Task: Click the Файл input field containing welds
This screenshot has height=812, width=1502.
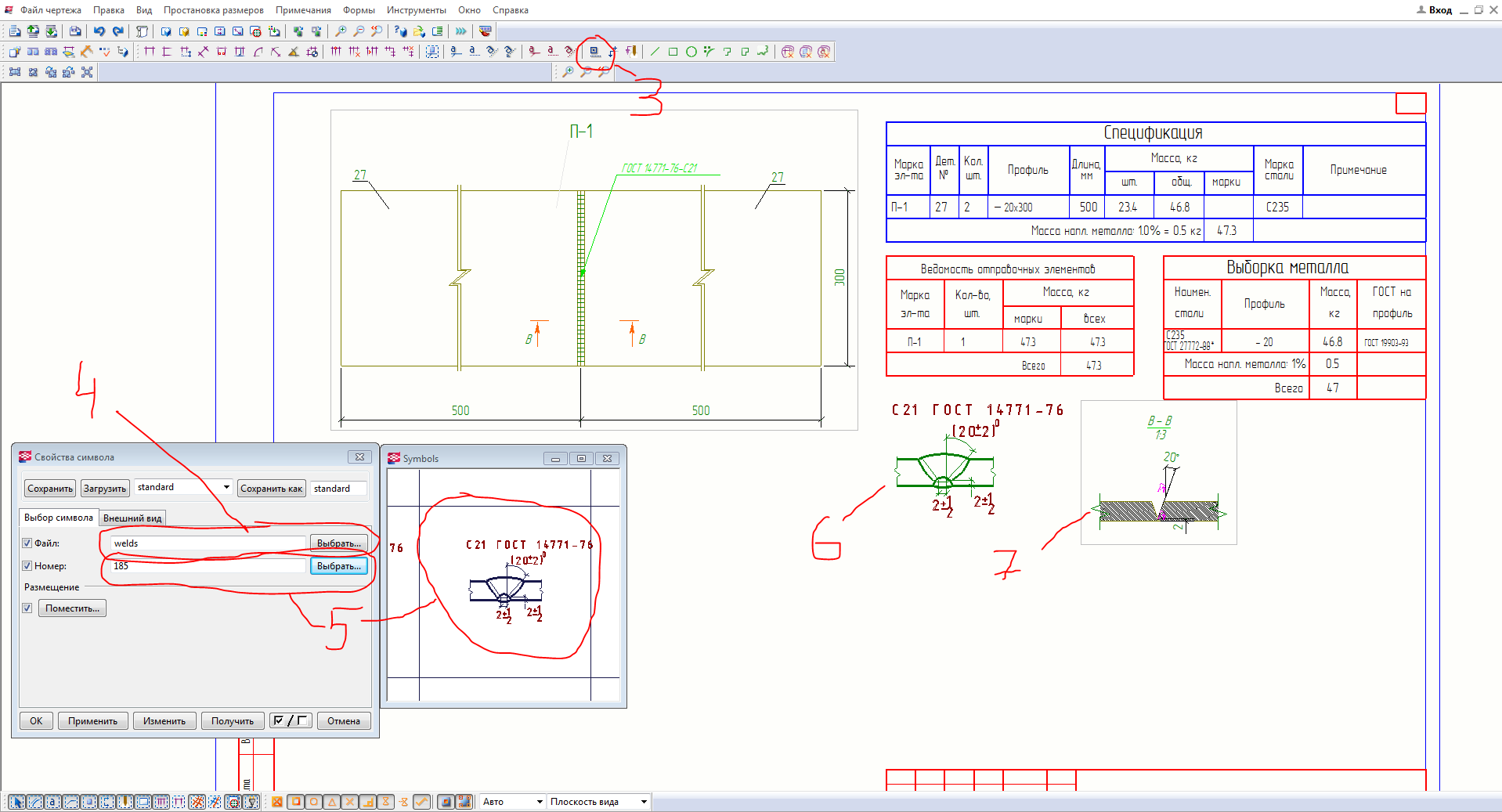Action: point(208,543)
